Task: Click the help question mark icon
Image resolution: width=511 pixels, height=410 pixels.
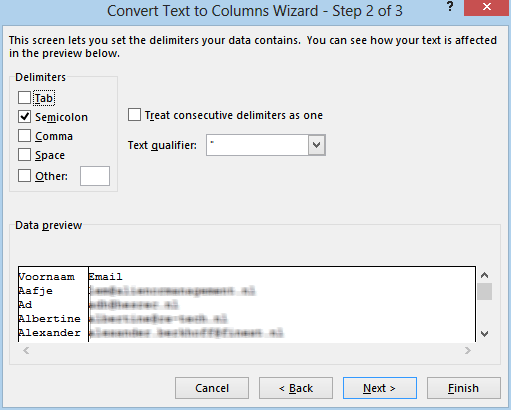Action: [x=450, y=7]
